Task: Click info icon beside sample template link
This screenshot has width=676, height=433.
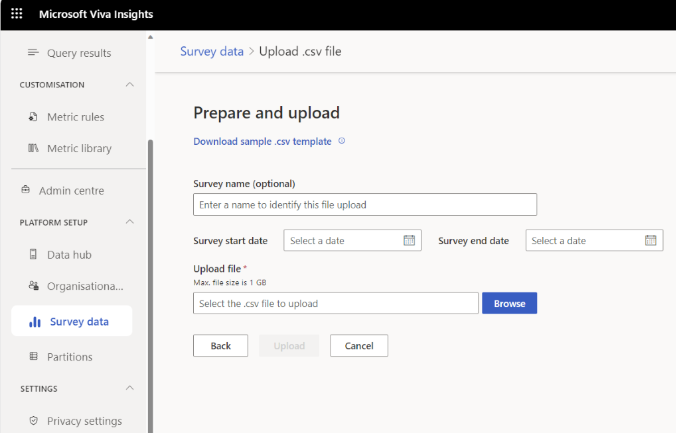Action: (342, 141)
